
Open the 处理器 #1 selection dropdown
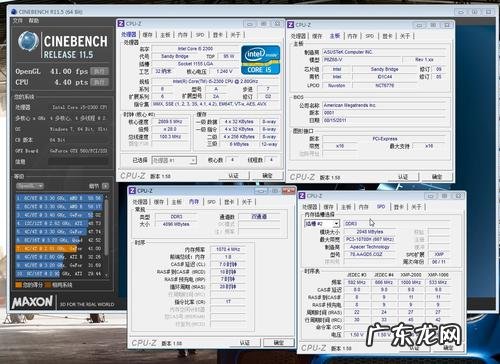[x=174, y=160]
